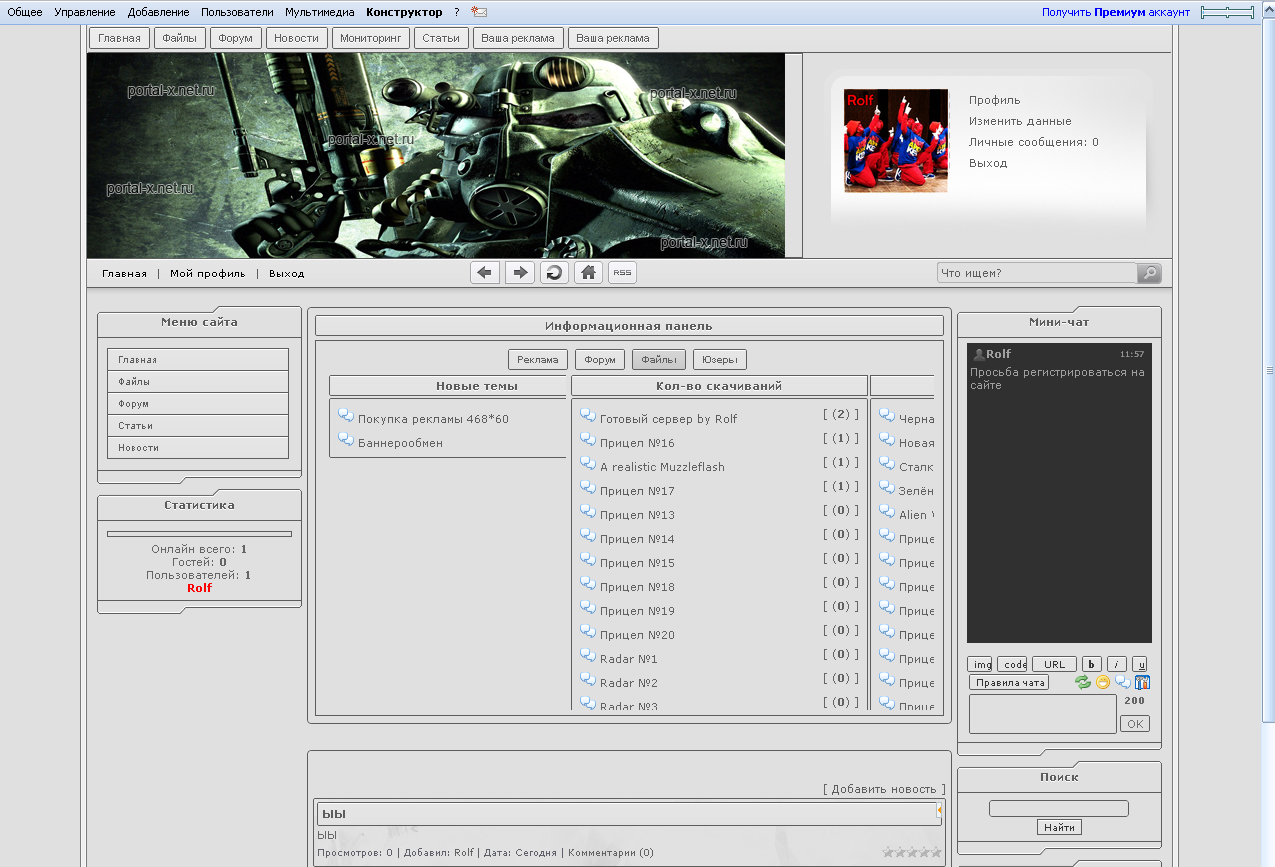Click the "code" button in mini-chat
Screen dimensions: 1275x867
coord(1012,664)
